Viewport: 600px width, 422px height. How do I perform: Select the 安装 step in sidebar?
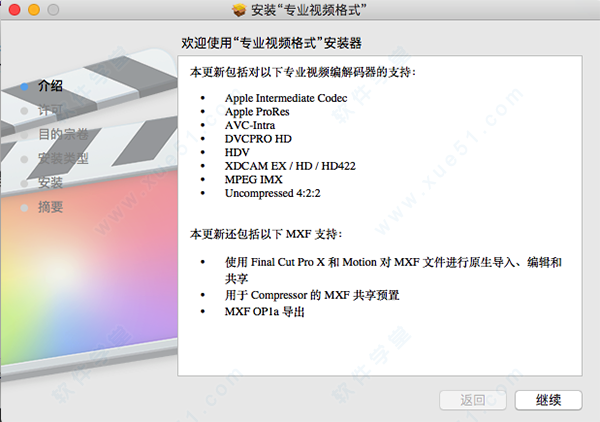coord(50,182)
